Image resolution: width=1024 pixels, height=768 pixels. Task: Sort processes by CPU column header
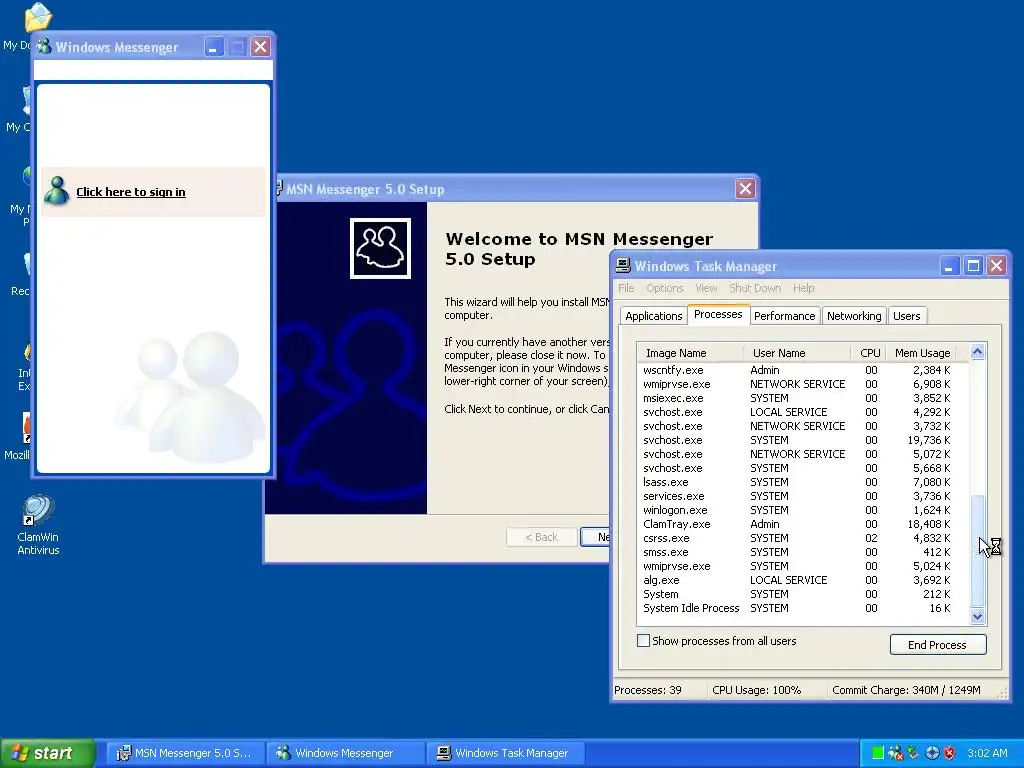tap(870, 353)
